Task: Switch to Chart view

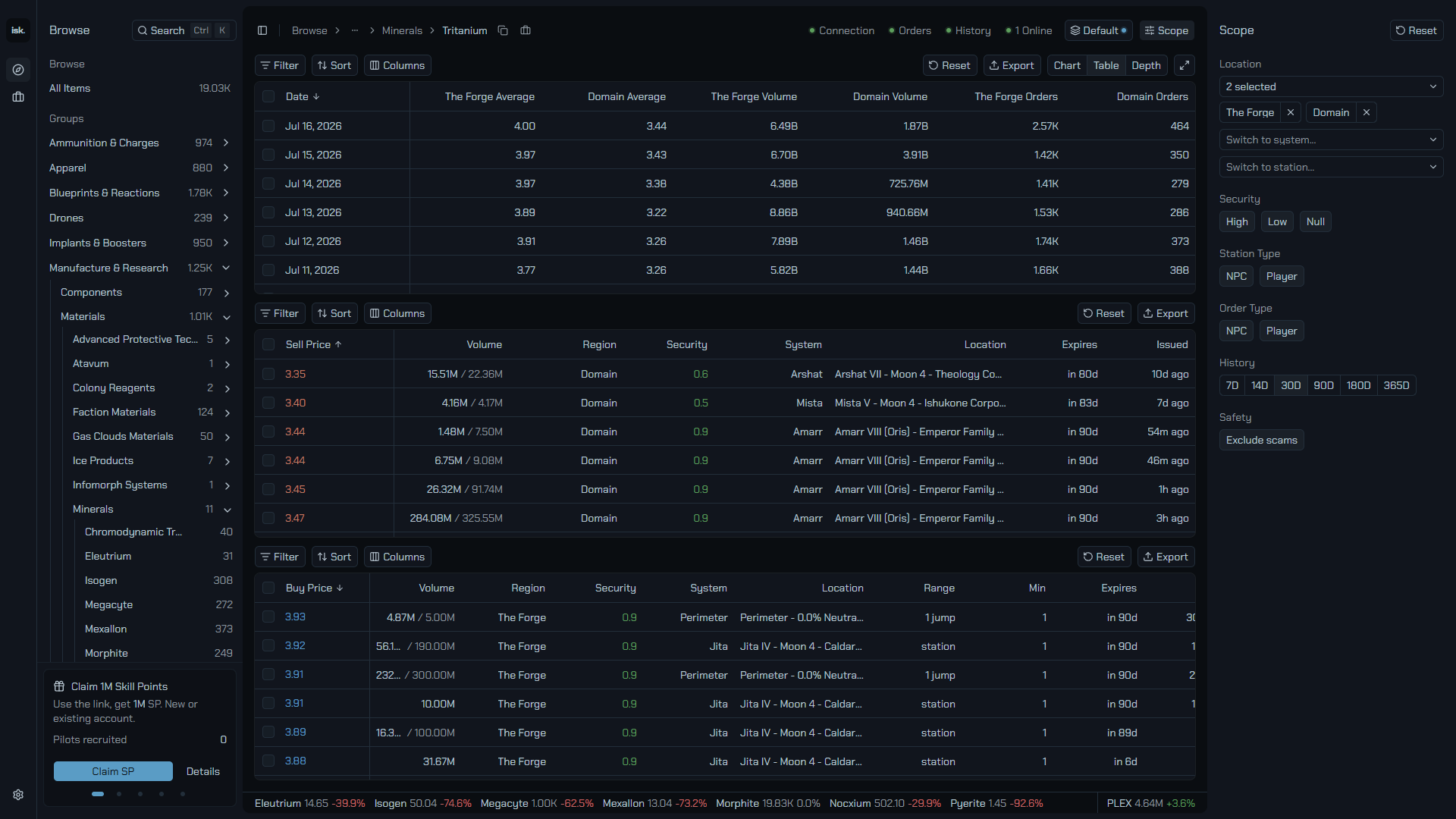Action: pyautogui.click(x=1067, y=65)
